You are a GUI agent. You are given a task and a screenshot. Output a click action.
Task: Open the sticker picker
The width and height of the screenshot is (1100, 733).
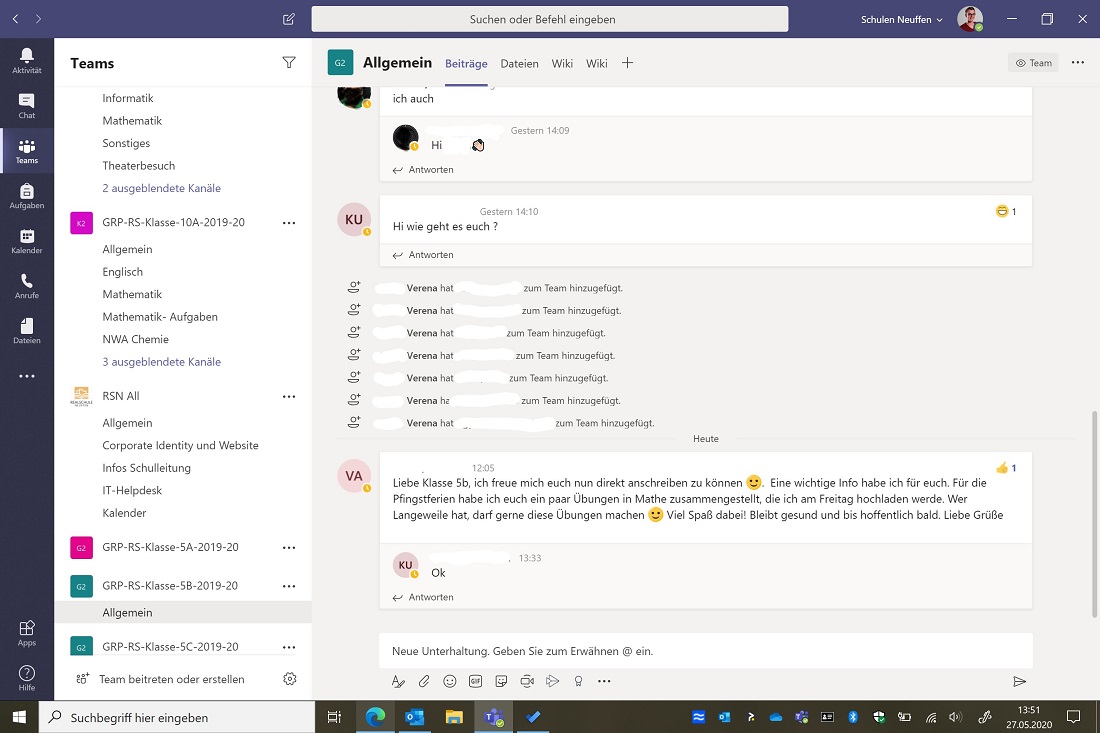click(500, 681)
